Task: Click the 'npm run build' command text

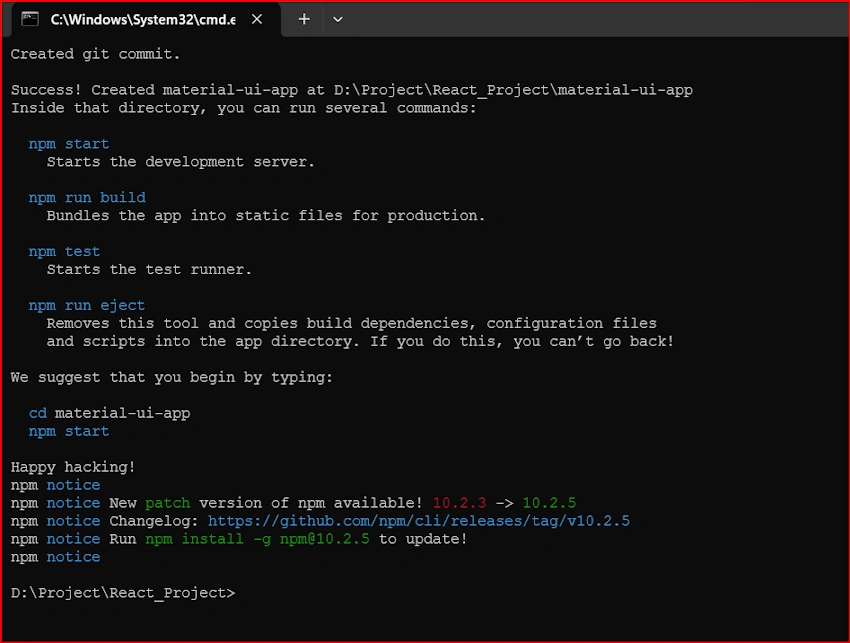Action: click(87, 197)
